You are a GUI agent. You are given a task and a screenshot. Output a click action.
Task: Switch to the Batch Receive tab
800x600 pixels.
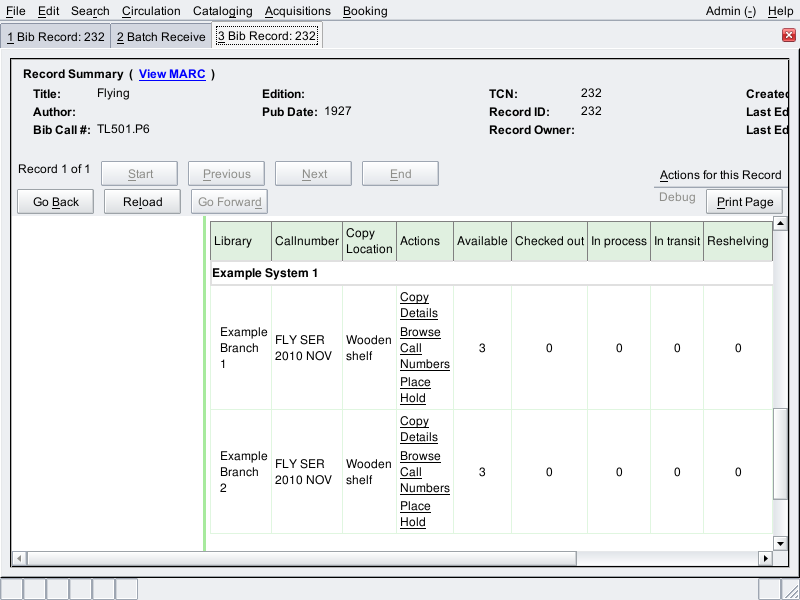(x=160, y=37)
